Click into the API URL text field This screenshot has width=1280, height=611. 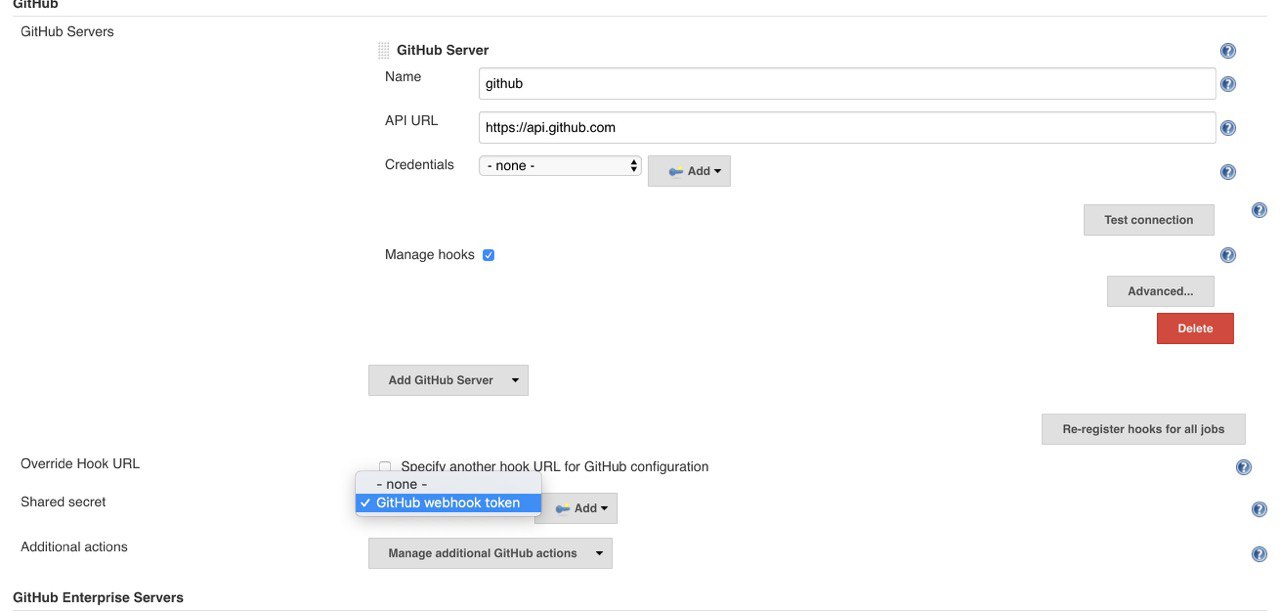tap(847, 128)
